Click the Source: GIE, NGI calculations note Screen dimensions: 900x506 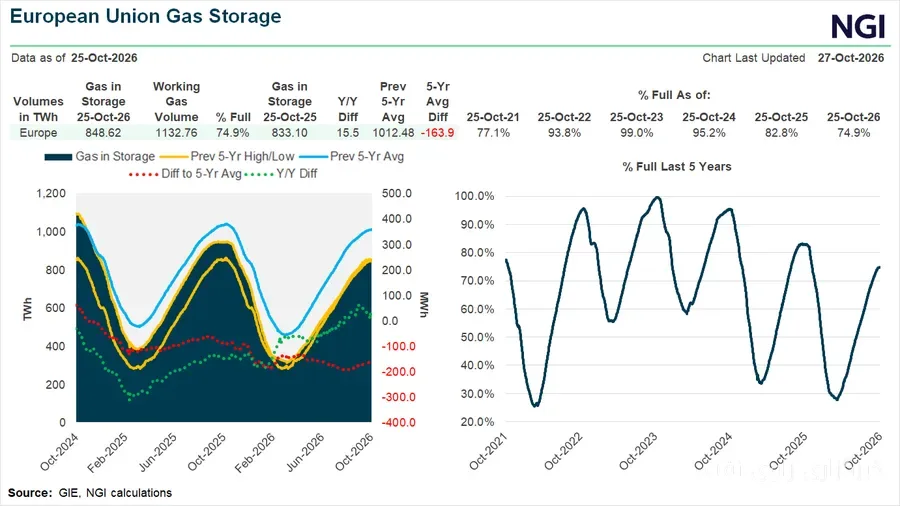point(90,493)
